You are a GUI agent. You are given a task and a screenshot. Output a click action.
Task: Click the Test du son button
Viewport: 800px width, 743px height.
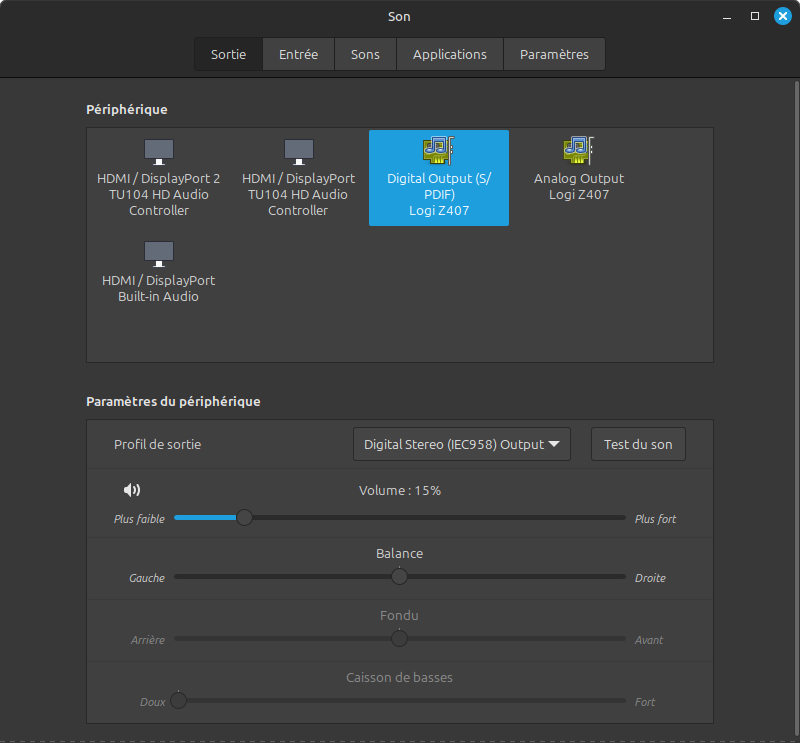point(638,444)
